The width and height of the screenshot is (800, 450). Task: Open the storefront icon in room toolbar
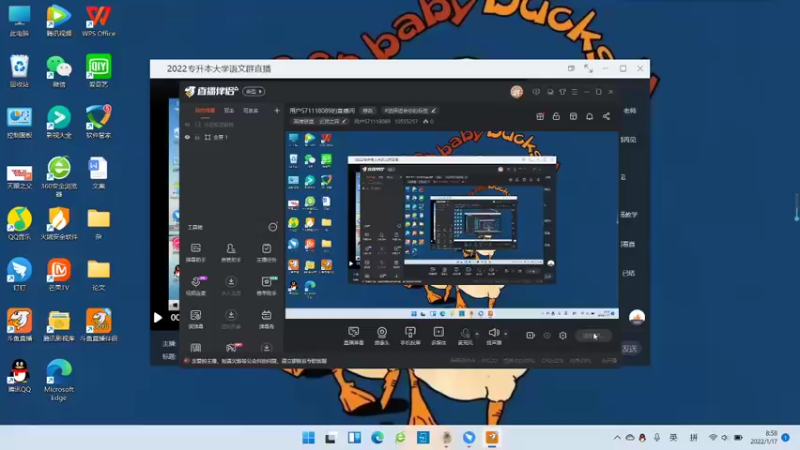(573, 116)
